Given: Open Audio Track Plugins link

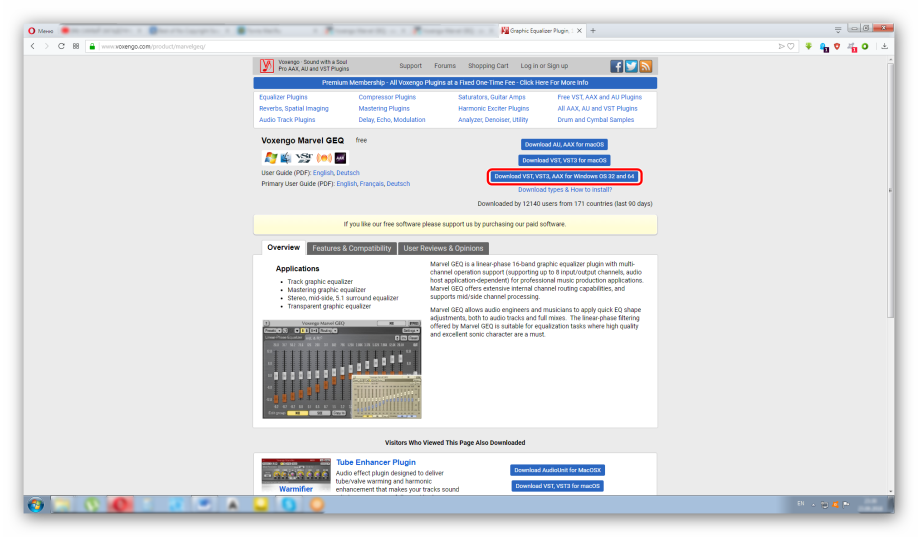Looking at the screenshot, I should 287,119.
